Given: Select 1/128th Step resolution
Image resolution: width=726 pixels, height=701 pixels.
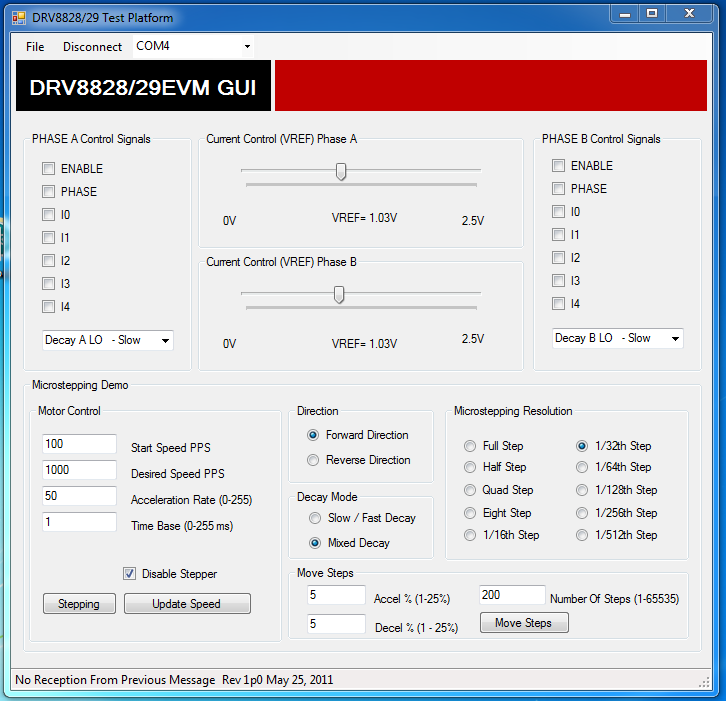Looking at the screenshot, I should click(x=582, y=490).
